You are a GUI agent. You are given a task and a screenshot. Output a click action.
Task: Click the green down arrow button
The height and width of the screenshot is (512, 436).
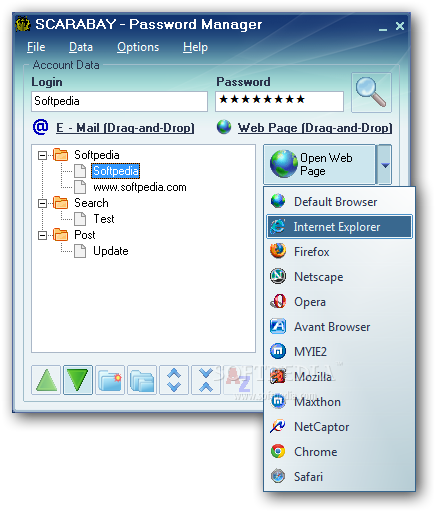pos(78,380)
